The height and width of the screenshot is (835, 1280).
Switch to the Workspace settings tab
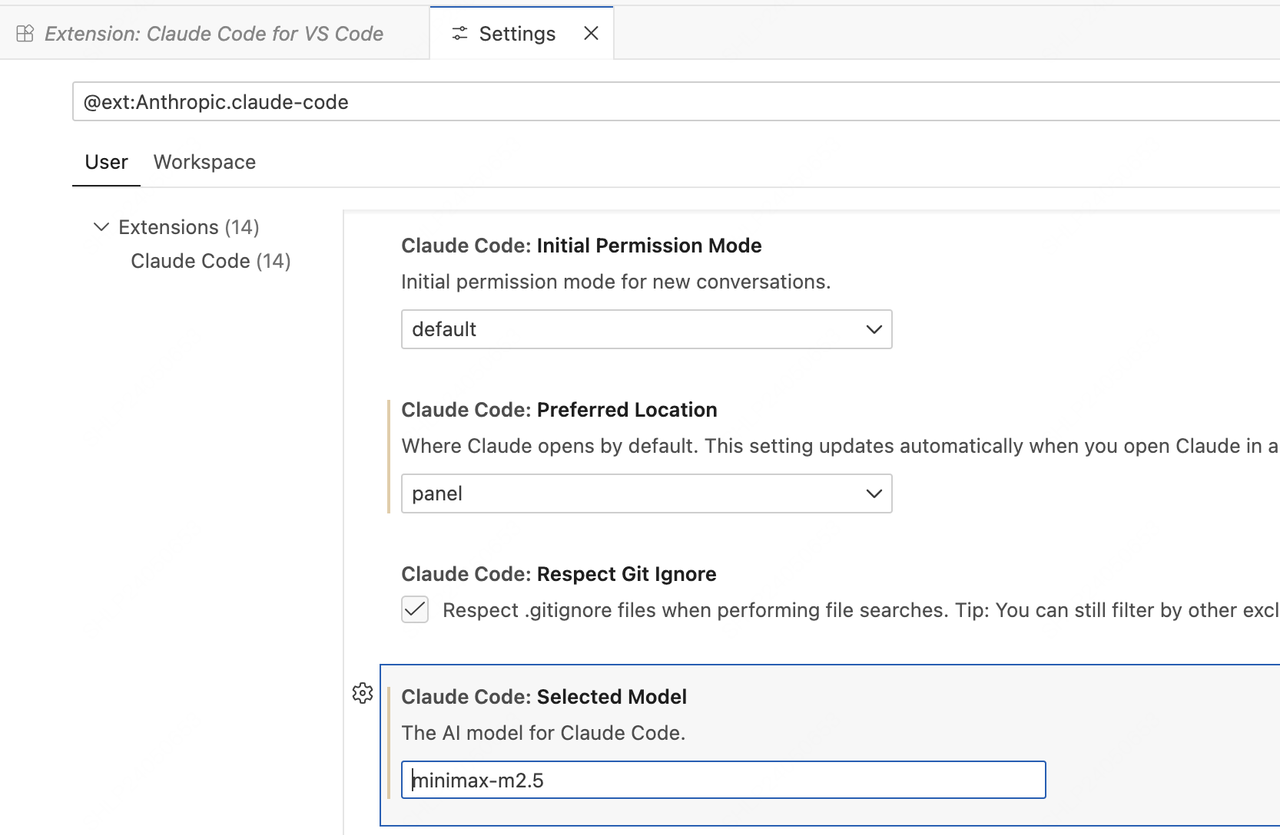pos(204,162)
